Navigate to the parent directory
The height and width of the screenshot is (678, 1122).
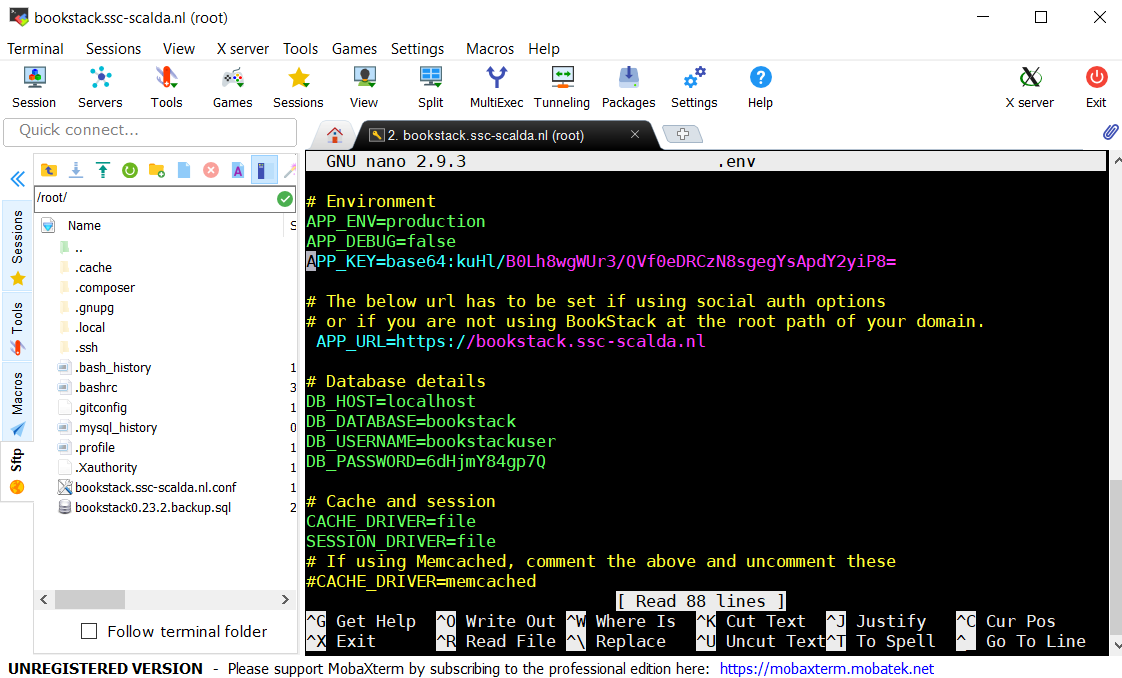pos(49,170)
